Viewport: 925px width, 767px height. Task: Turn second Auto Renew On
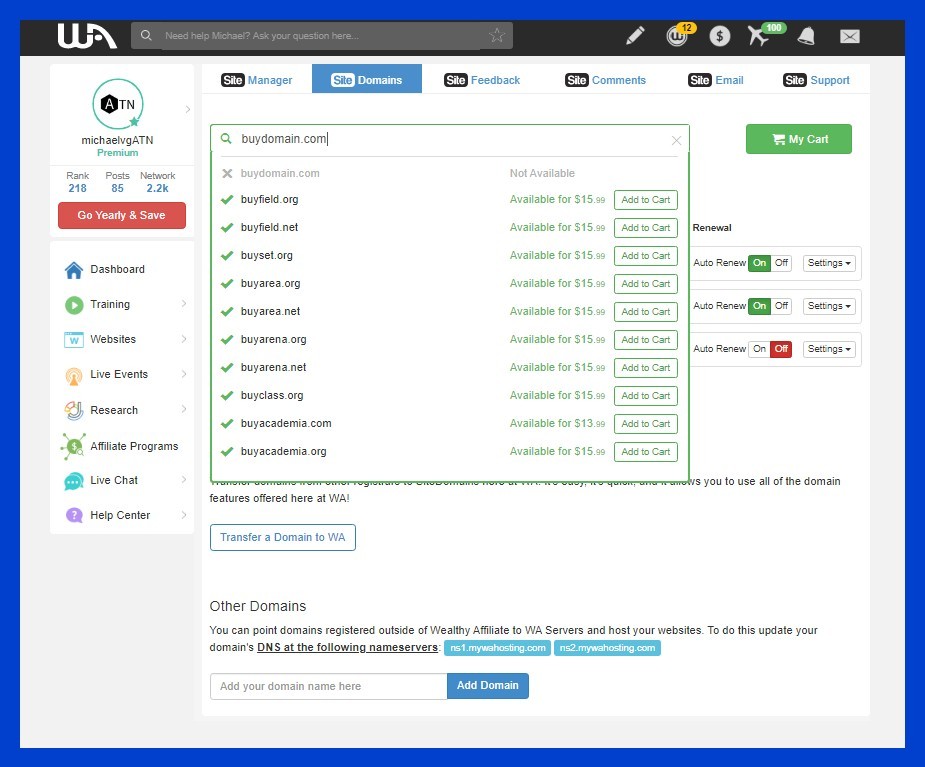pos(759,306)
